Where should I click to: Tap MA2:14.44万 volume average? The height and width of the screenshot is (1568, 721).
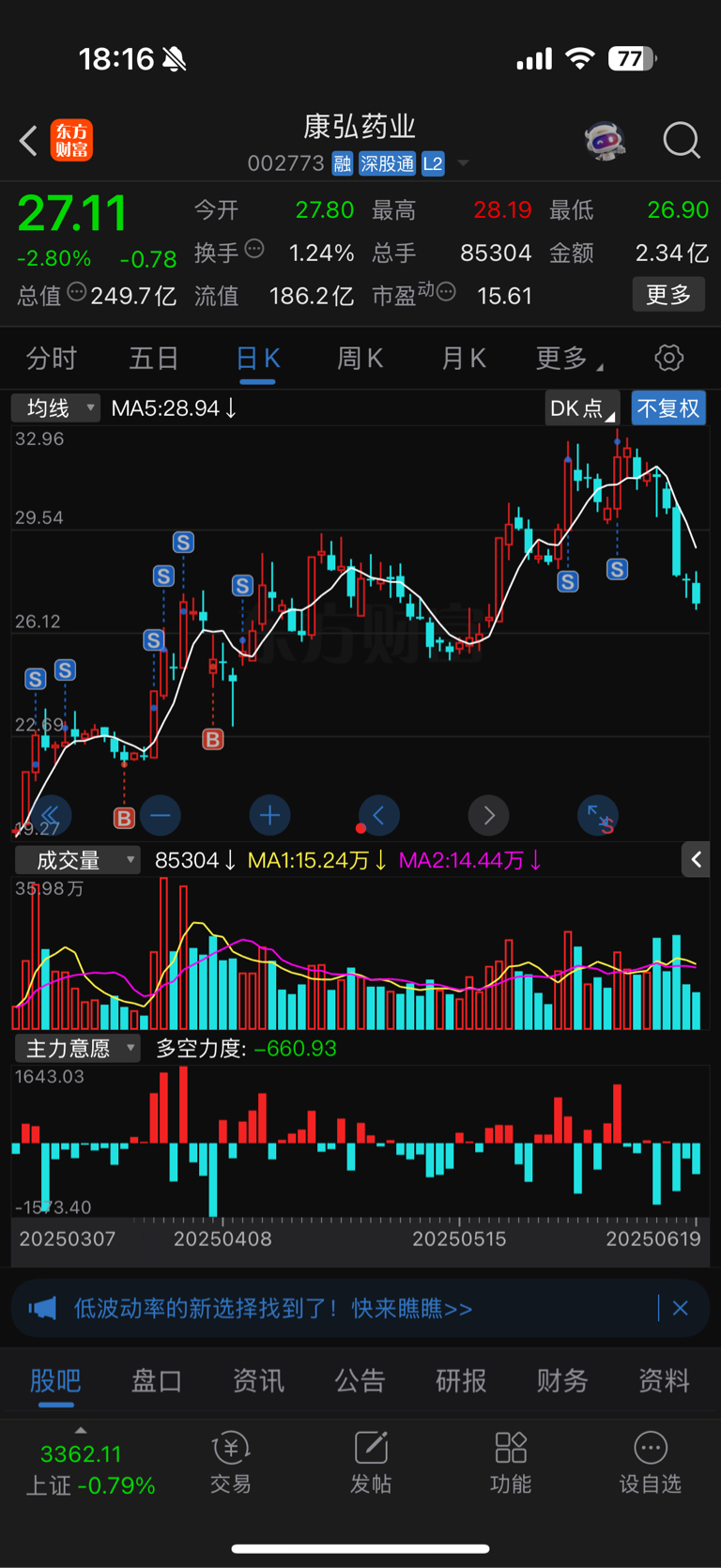[x=470, y=860]
